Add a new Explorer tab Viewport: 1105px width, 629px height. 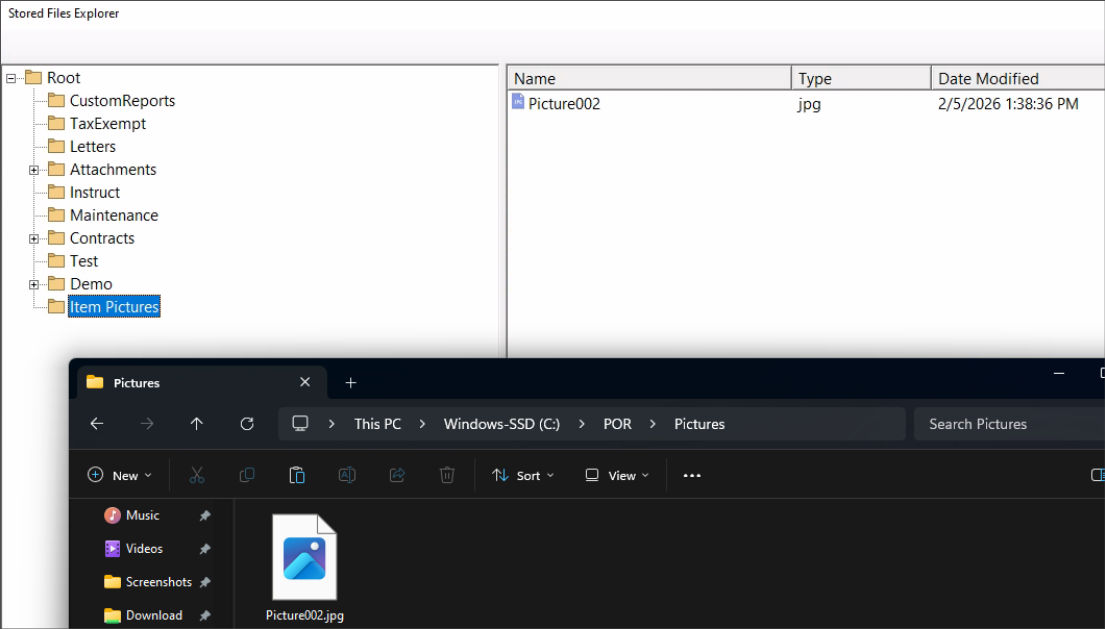[x=350, y=383]
